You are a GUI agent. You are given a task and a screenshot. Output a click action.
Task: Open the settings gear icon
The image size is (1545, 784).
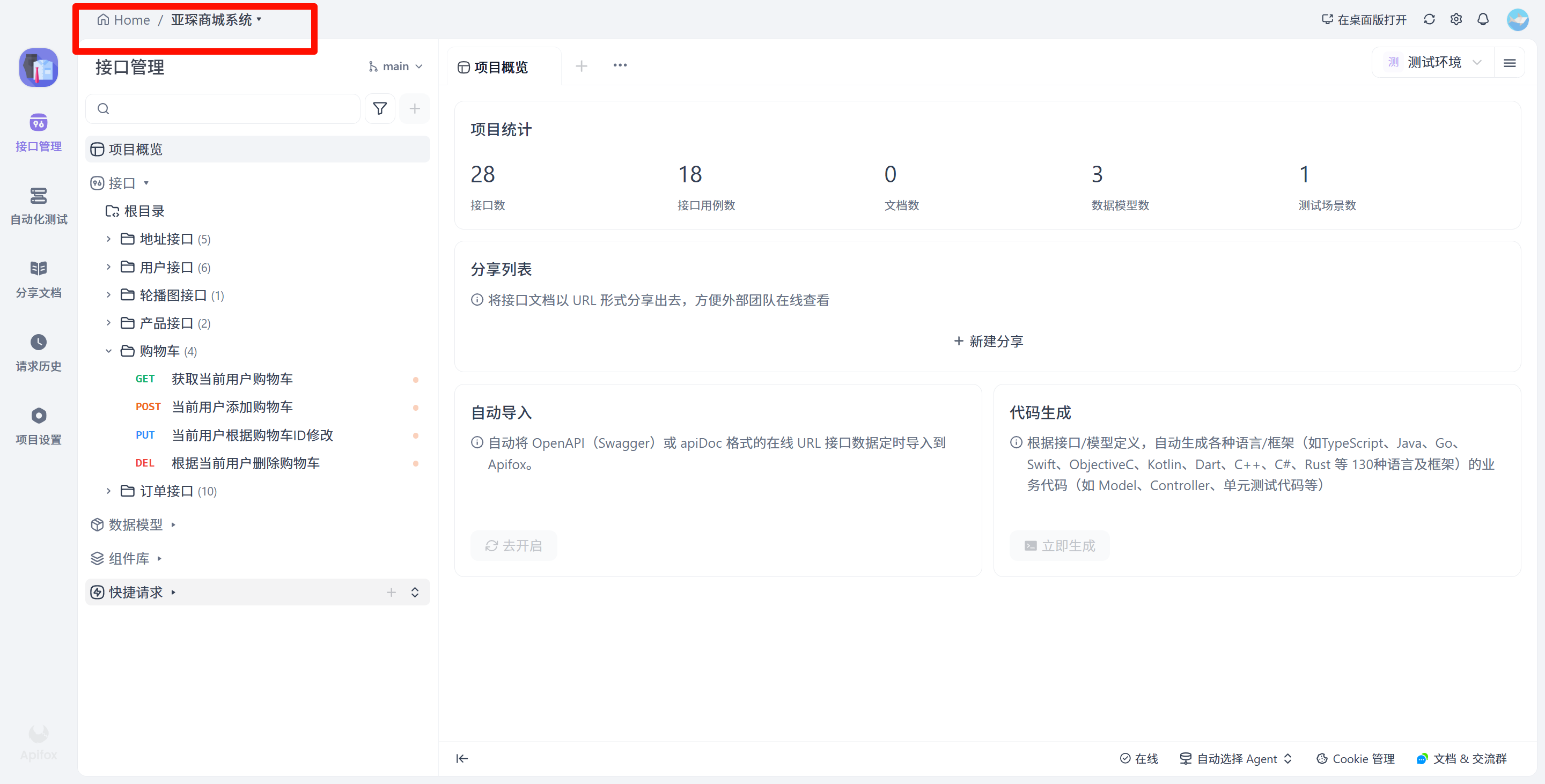pyautogui.click(x=1456, y=19)
